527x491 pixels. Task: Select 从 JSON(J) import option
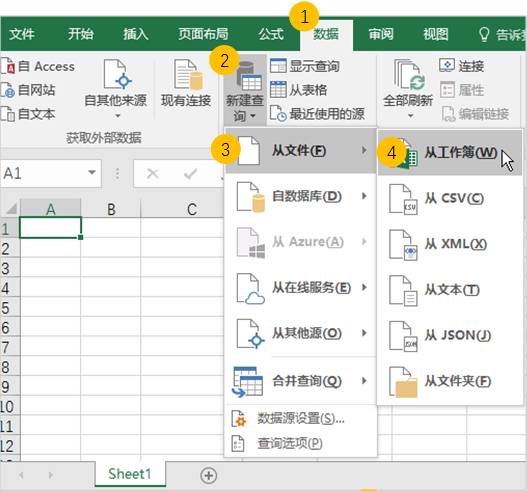coord(449,335)
